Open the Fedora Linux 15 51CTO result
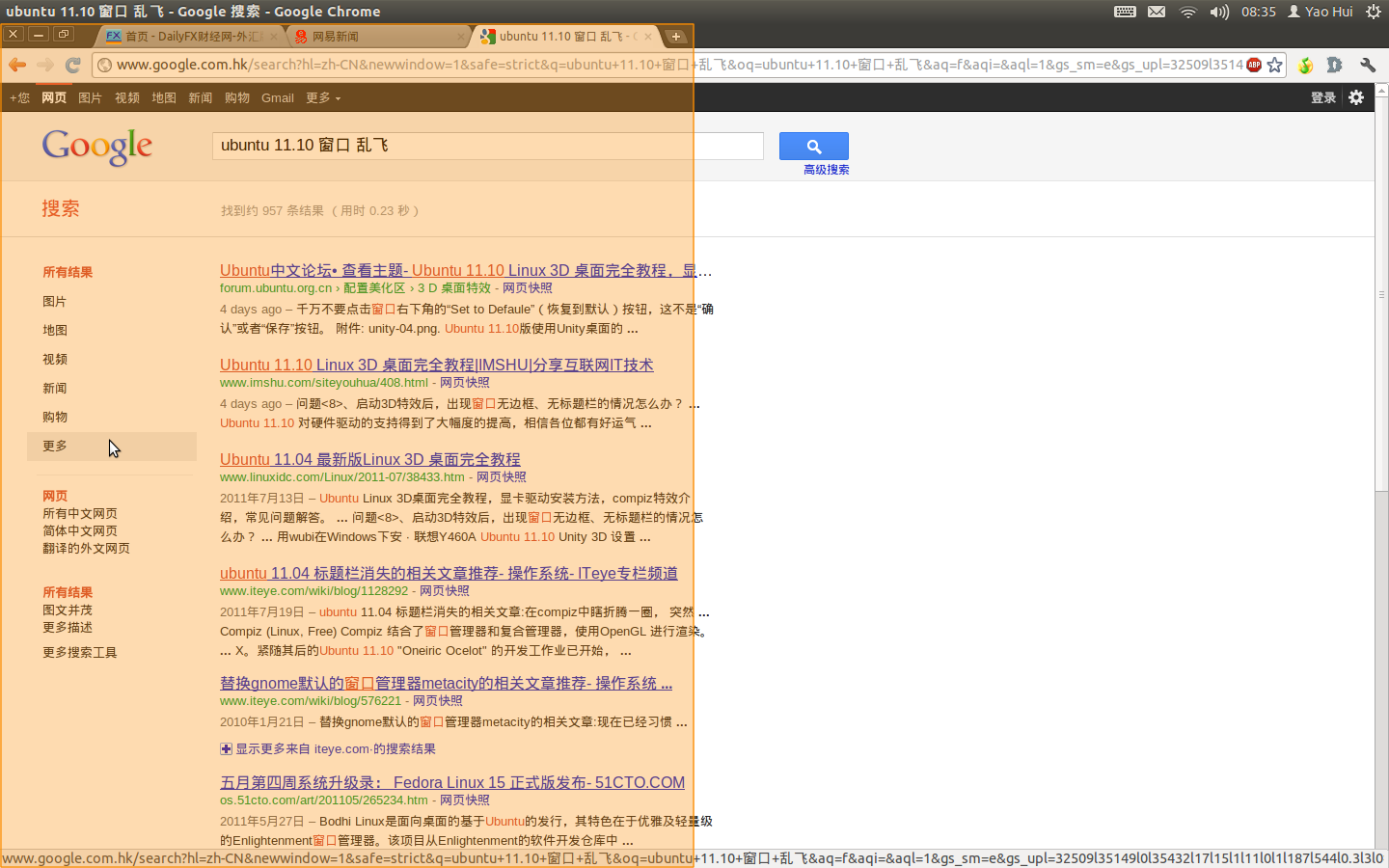1389x868 pixels. click(x=452, y=783)
